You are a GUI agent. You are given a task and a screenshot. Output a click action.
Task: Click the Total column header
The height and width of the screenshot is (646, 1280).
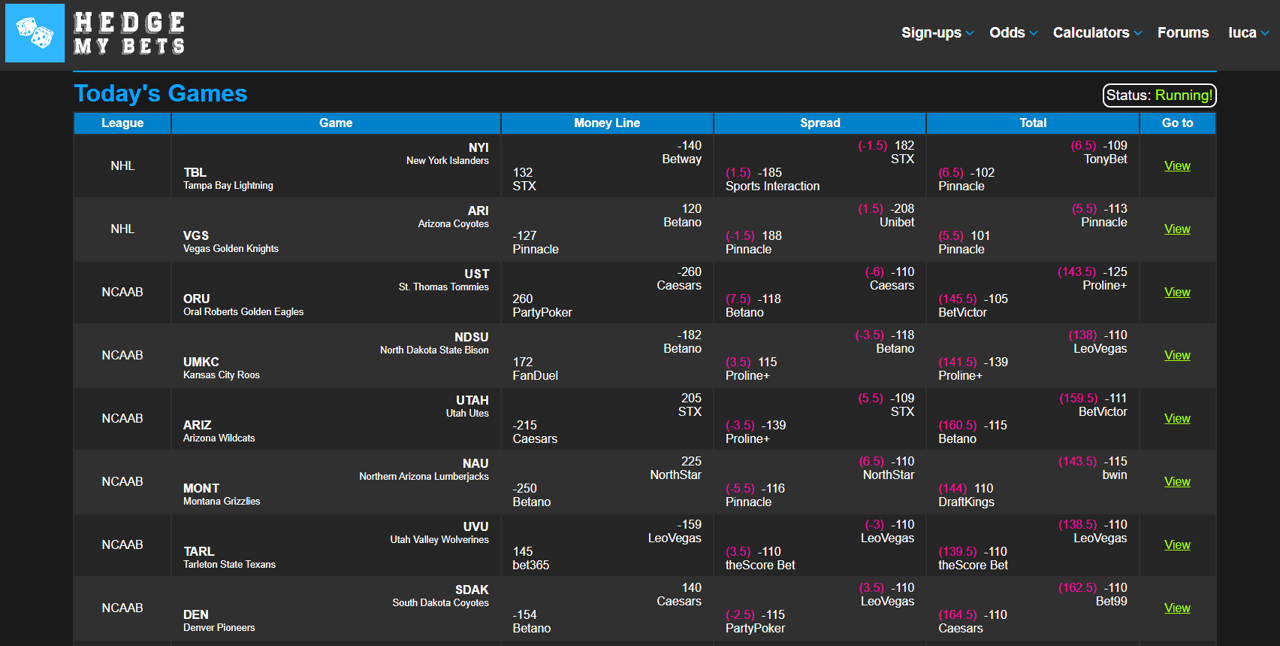[1033, 123]
